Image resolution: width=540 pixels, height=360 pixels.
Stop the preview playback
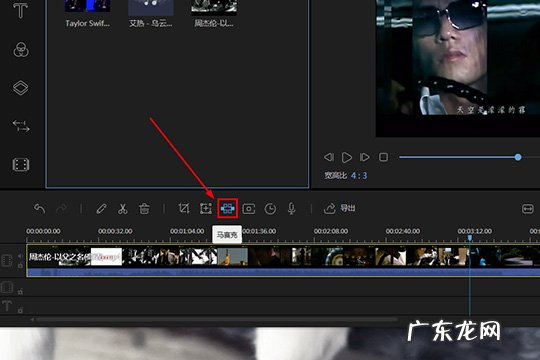(383, 157)
